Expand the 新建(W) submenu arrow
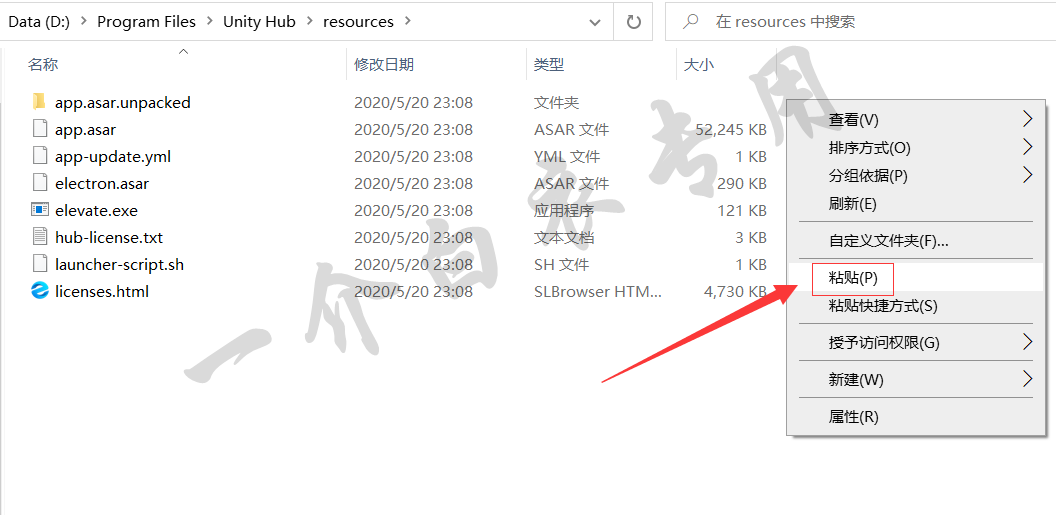 (1027, 379)
